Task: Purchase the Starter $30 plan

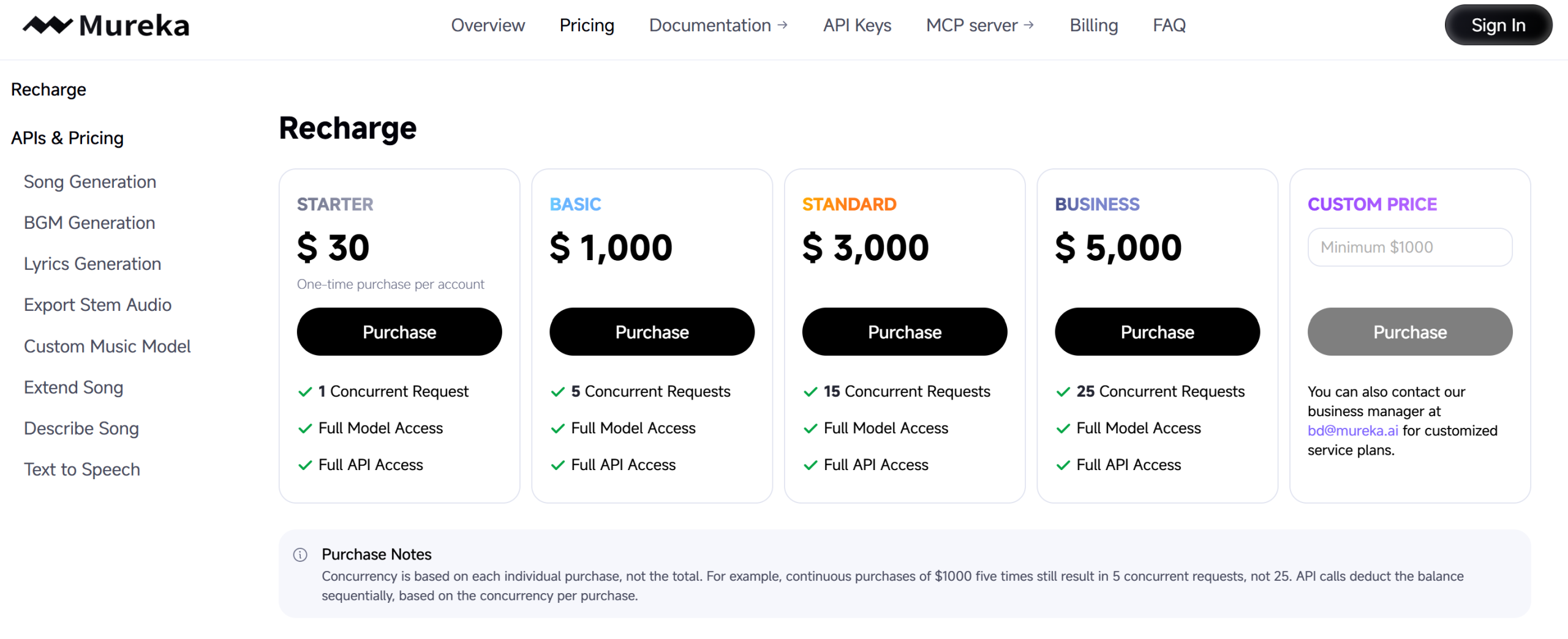Action: click(399, 332)
